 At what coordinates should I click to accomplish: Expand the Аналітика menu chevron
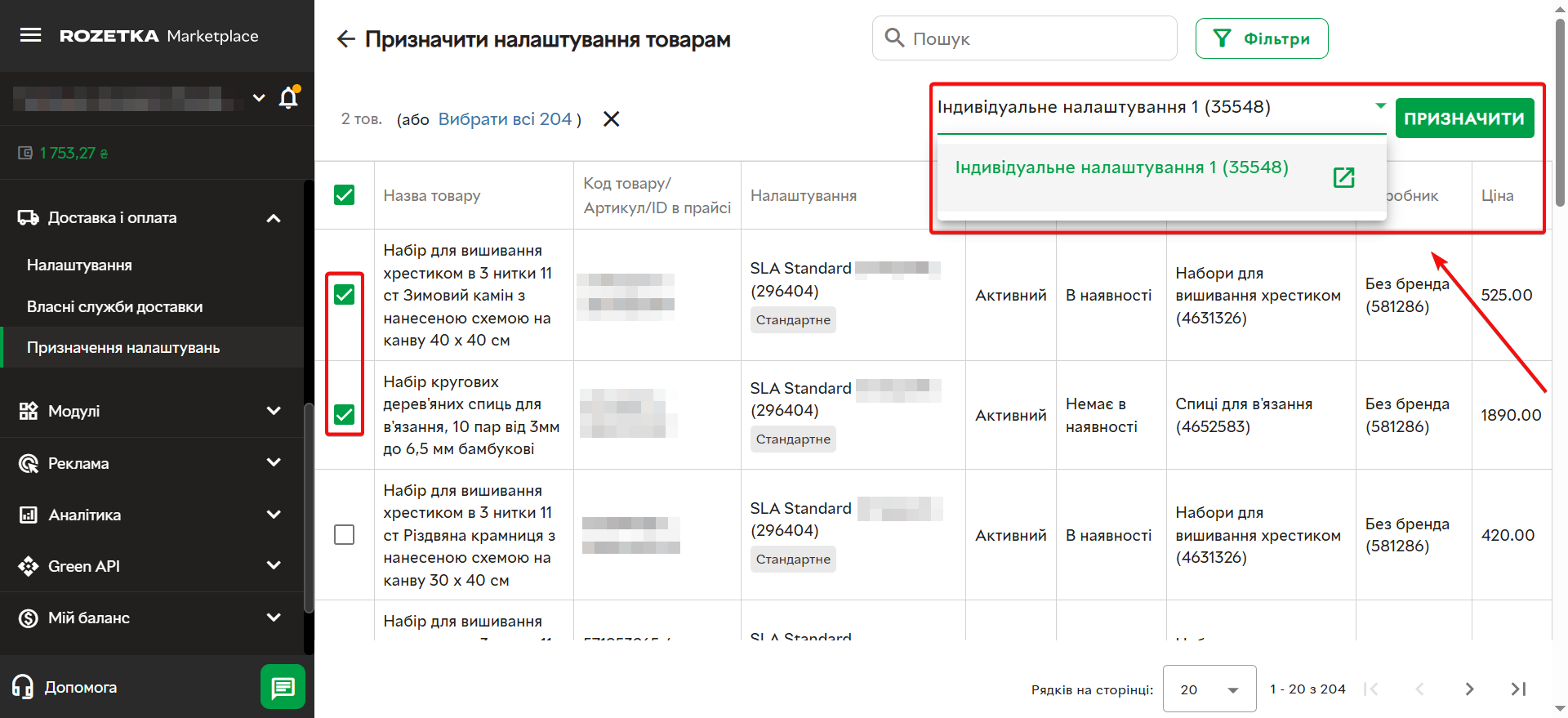tap(274, 515)
